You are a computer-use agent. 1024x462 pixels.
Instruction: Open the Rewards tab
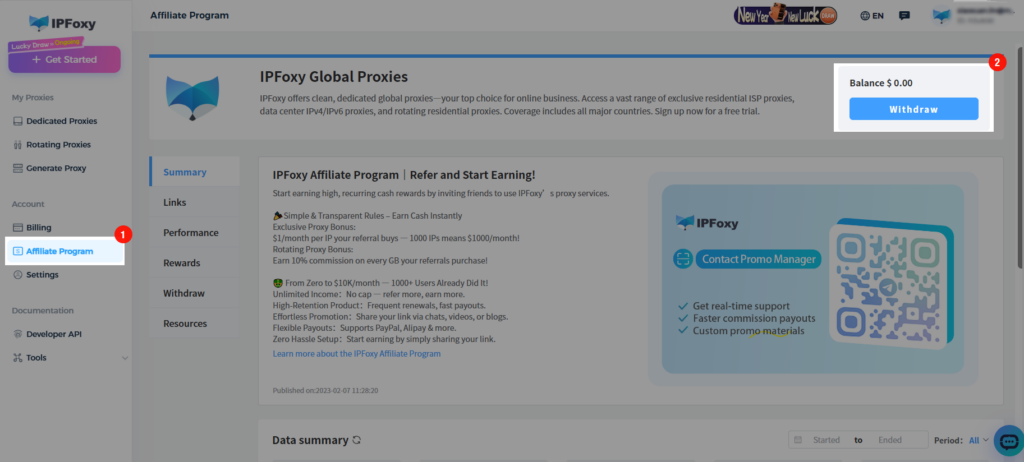point(182,263)
